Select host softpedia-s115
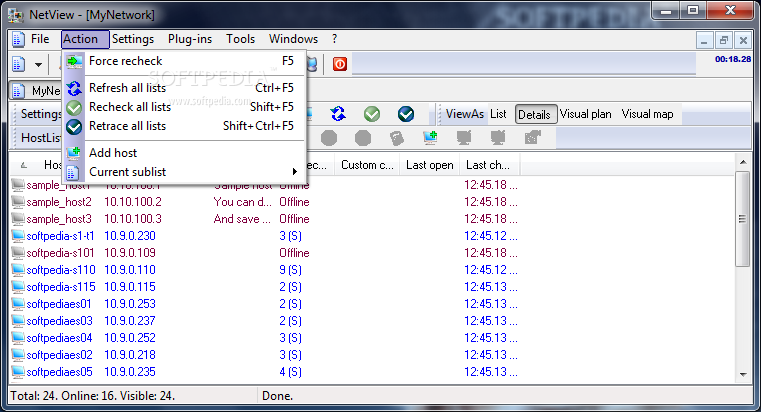Image resolution: width=761 pixels, height=412 pixels. (x=61, y=287)
